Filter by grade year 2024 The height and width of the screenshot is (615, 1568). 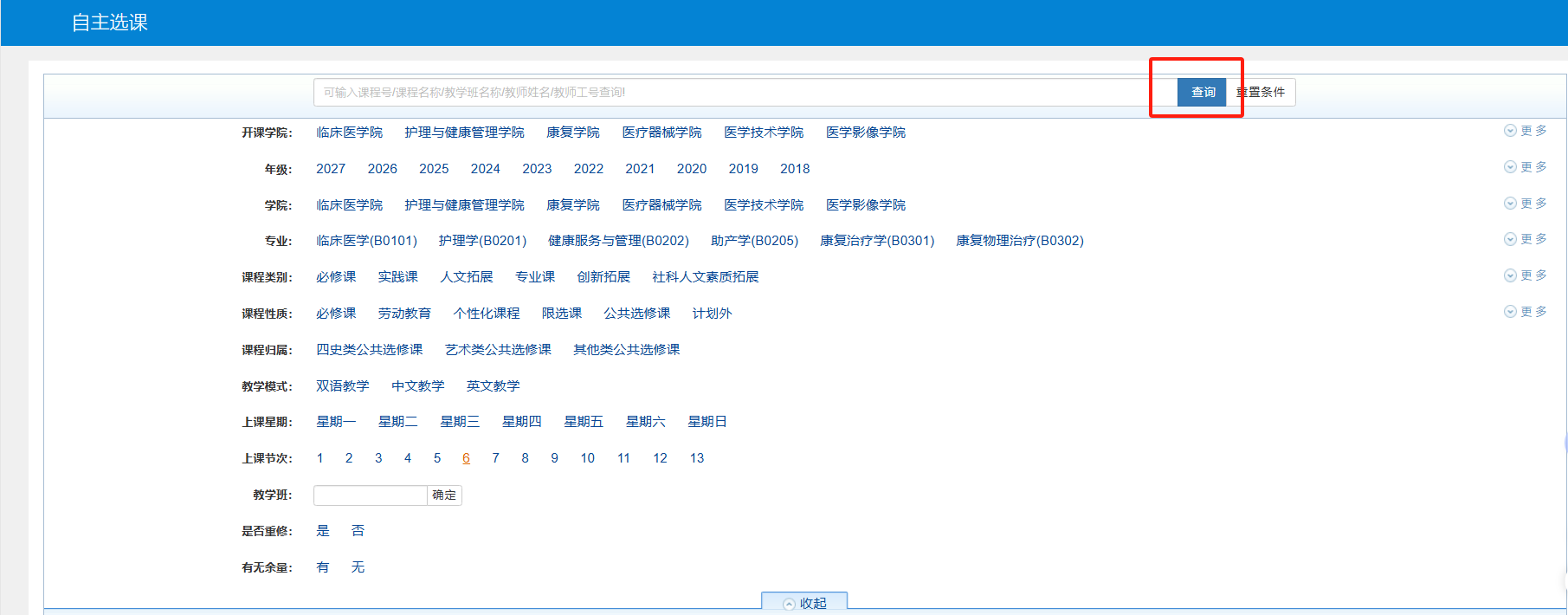tap(485, 169)
